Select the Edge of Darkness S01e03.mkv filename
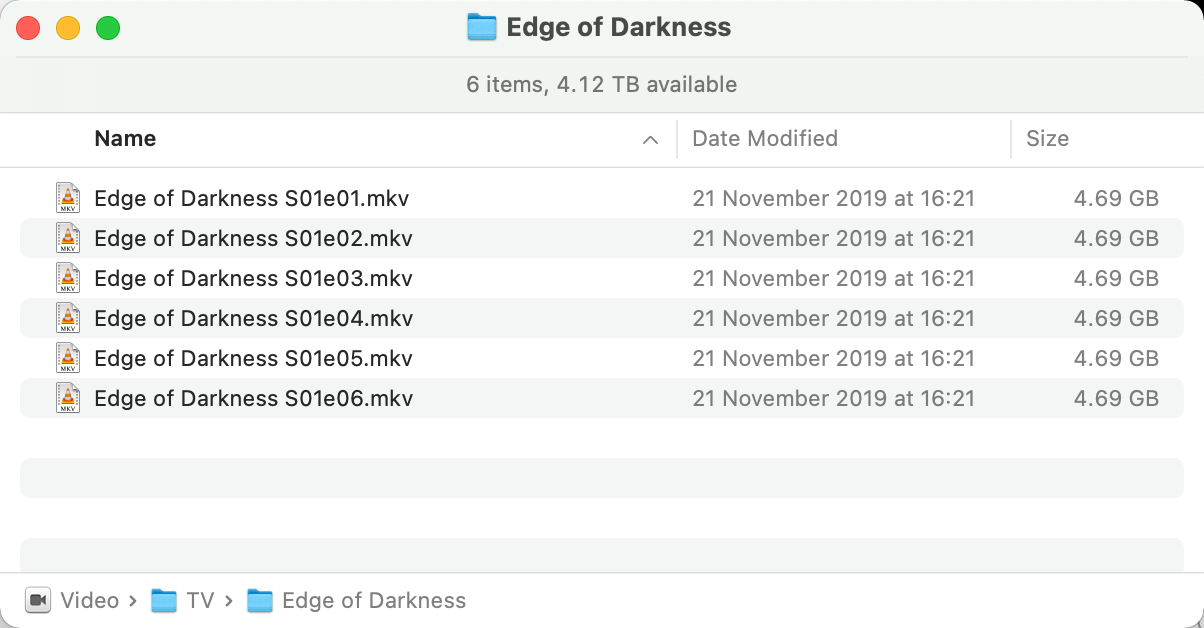 pyautogui.click(x=253, y=278)
